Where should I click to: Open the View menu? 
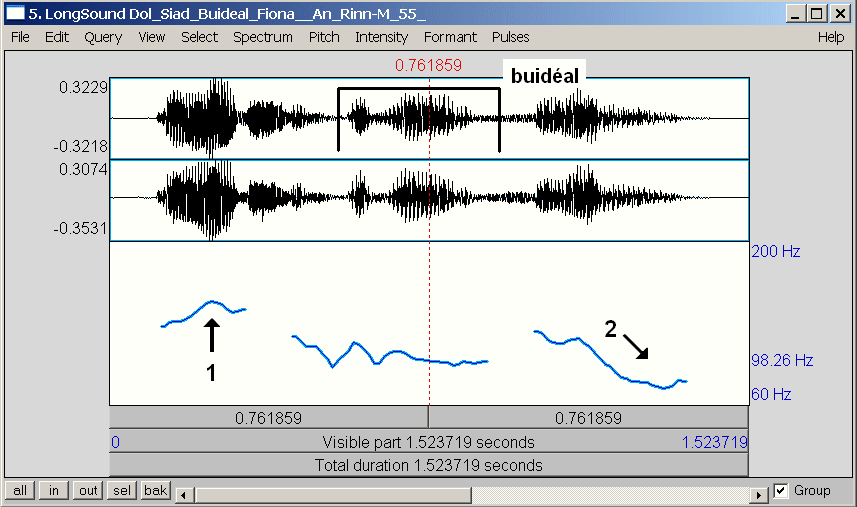click(x=152, y=37)
